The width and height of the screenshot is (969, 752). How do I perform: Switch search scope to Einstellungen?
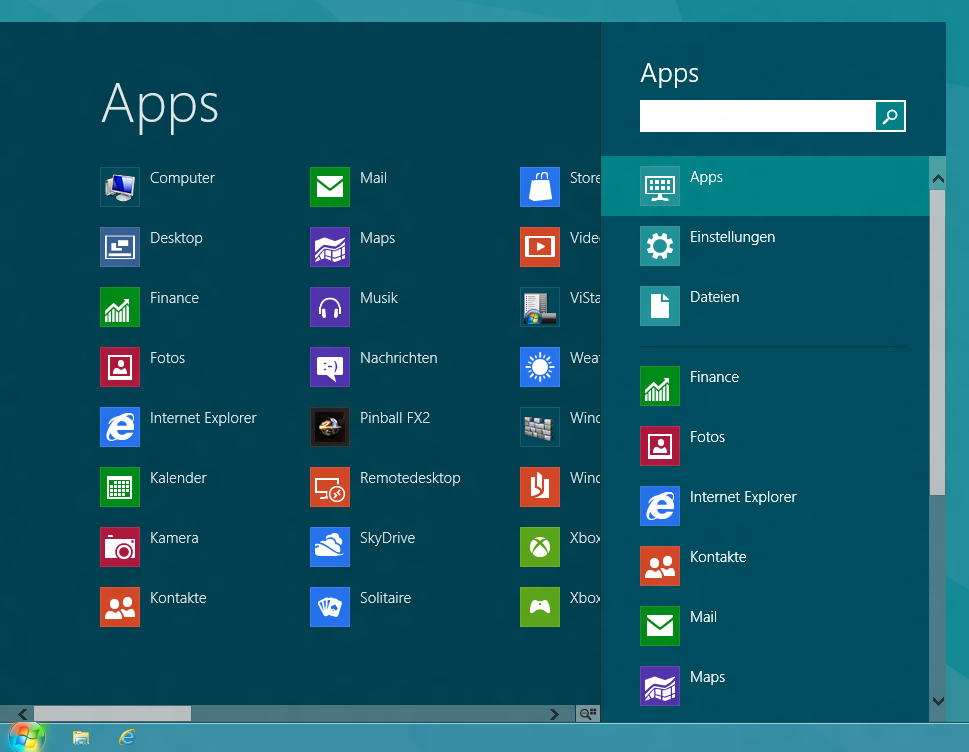(765, 245)
